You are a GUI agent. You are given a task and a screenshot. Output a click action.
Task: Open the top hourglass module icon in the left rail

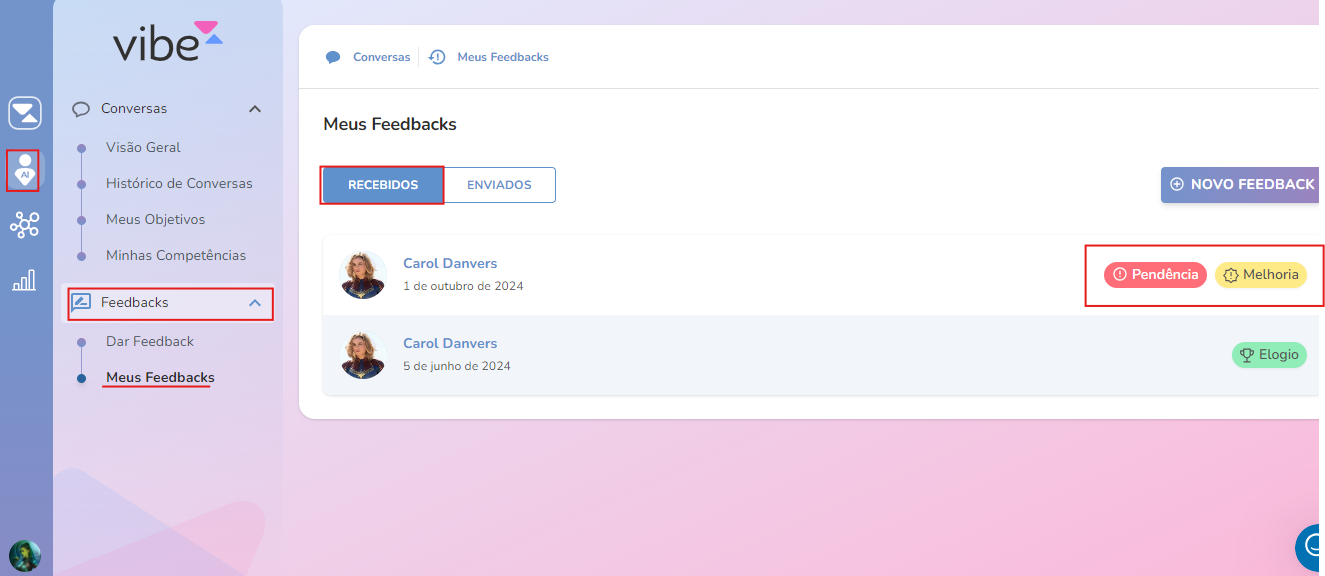(x=25, y=113)
